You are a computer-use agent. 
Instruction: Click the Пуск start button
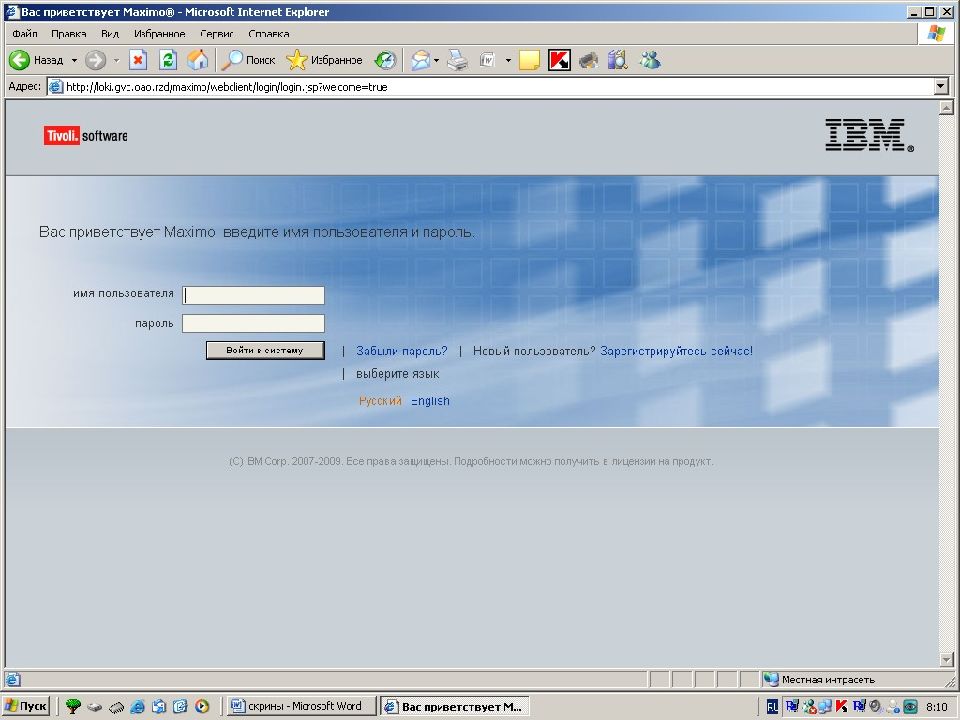pyautogui.click(x=25, y=706)
